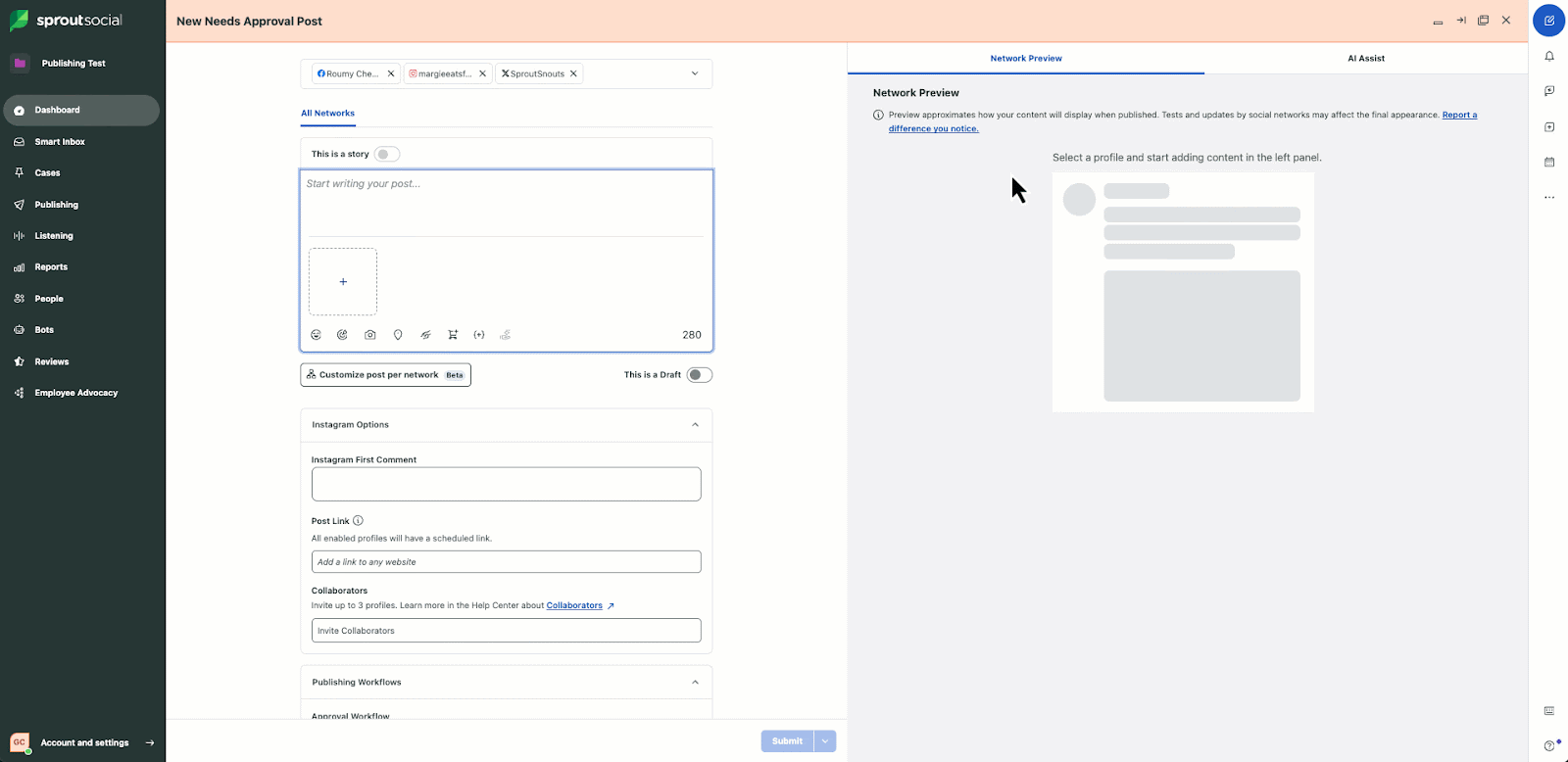Select the All Networks tab
This screenshot has width=1568, height=762.
[327, 114]
